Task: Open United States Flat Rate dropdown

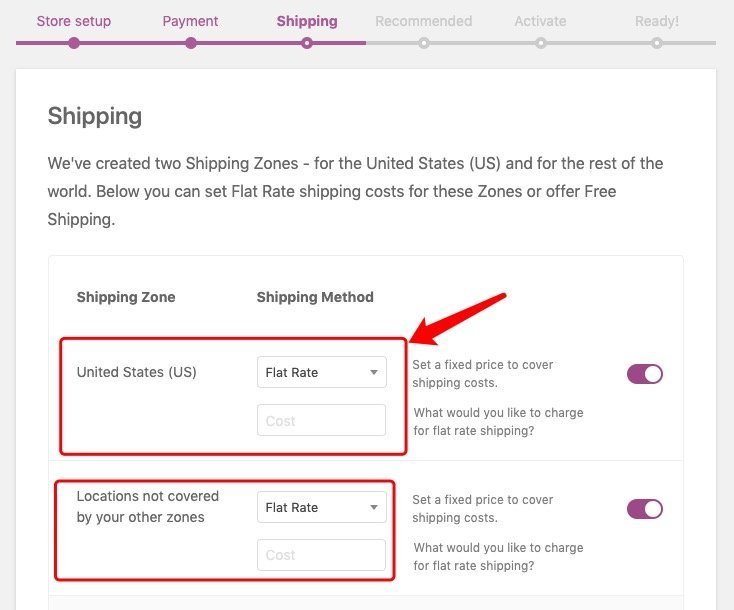Action: point(321,372)
